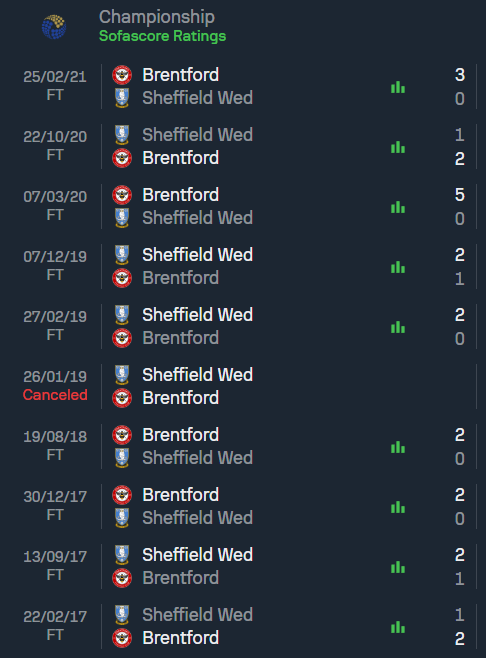Viewport: 486px width, 658px height.
Task: Click ratings bars icon for 07/03/20 match
Action: tap(398, 207)
